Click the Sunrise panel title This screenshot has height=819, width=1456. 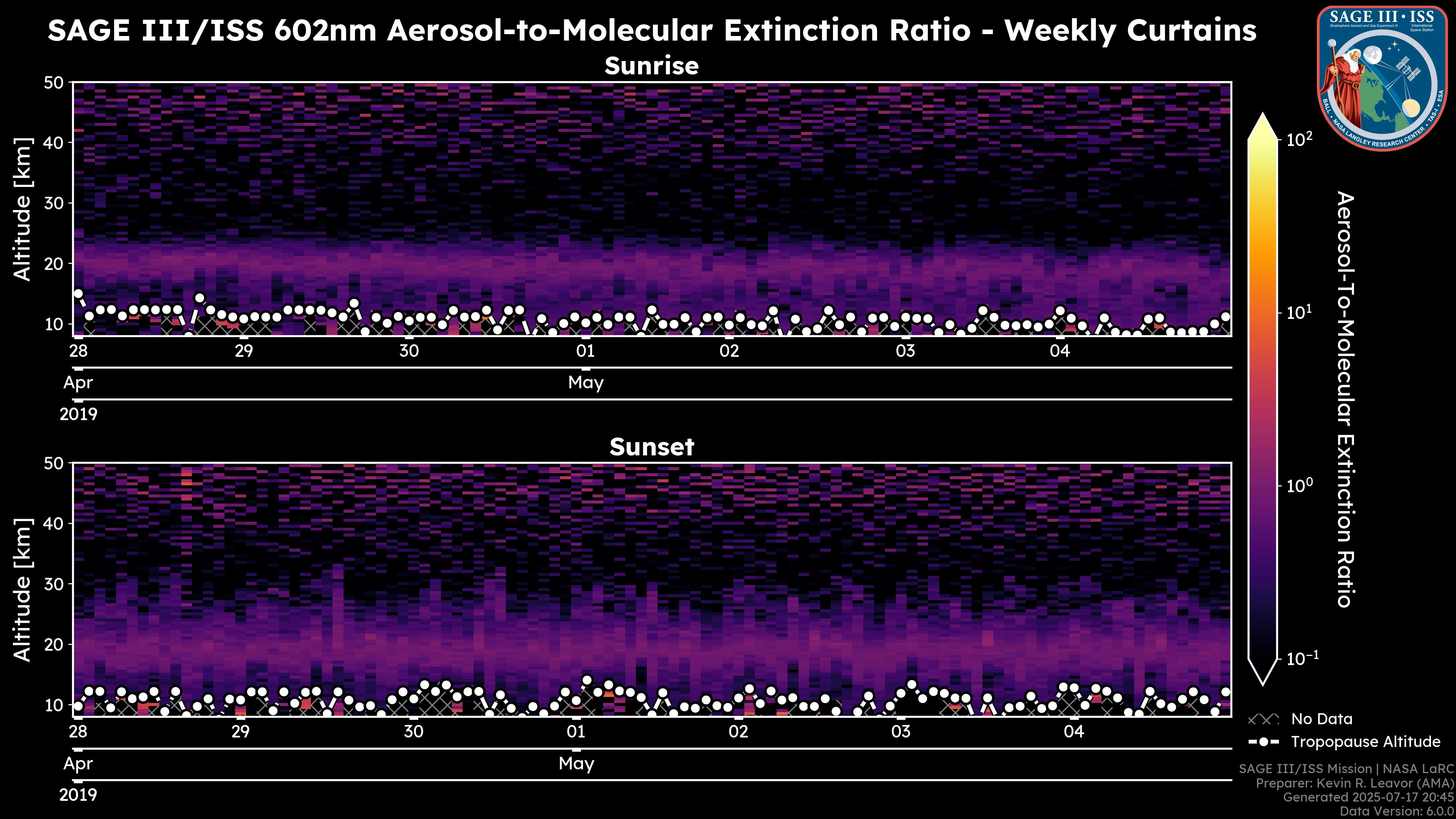[652, 66]
